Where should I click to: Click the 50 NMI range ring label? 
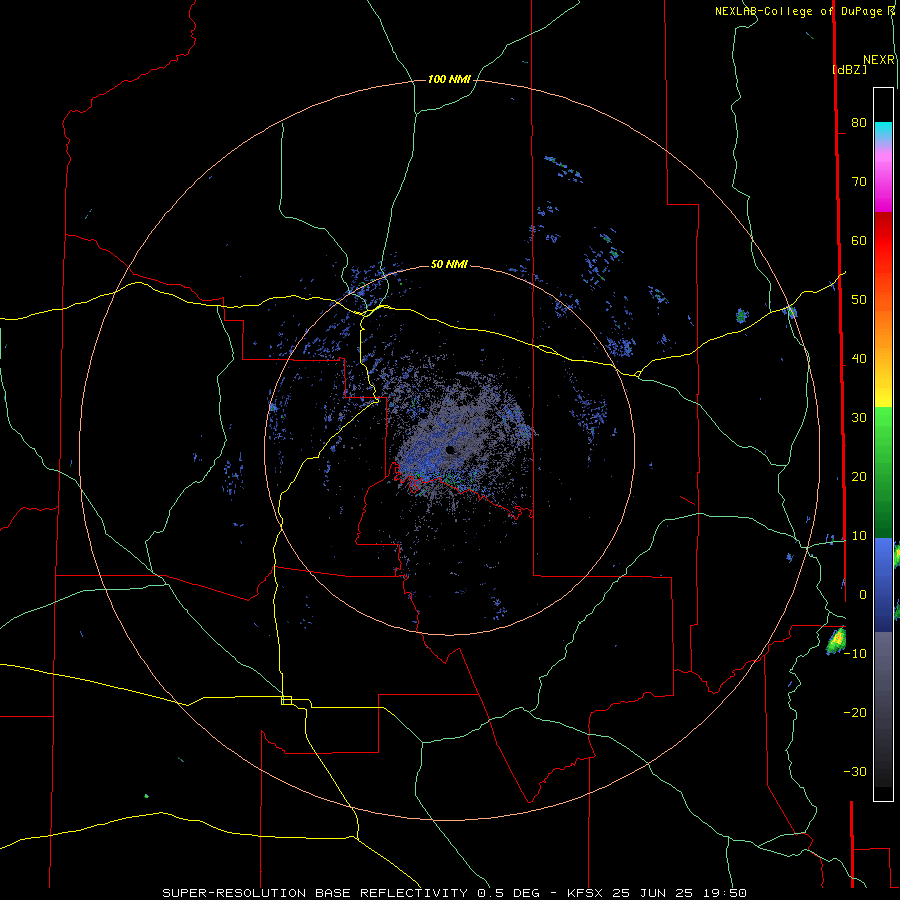point(449,264)
